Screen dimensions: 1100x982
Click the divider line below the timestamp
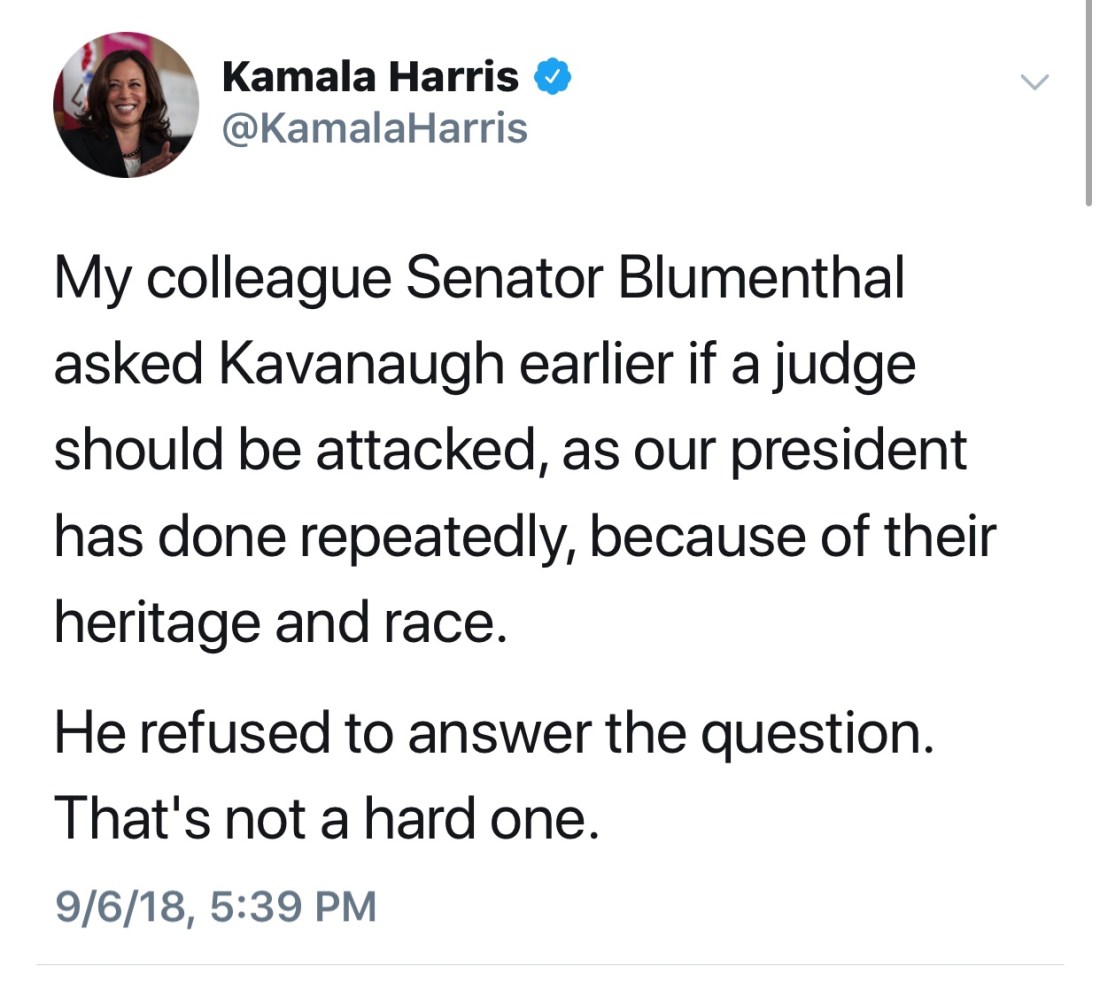tap(550, 965)
